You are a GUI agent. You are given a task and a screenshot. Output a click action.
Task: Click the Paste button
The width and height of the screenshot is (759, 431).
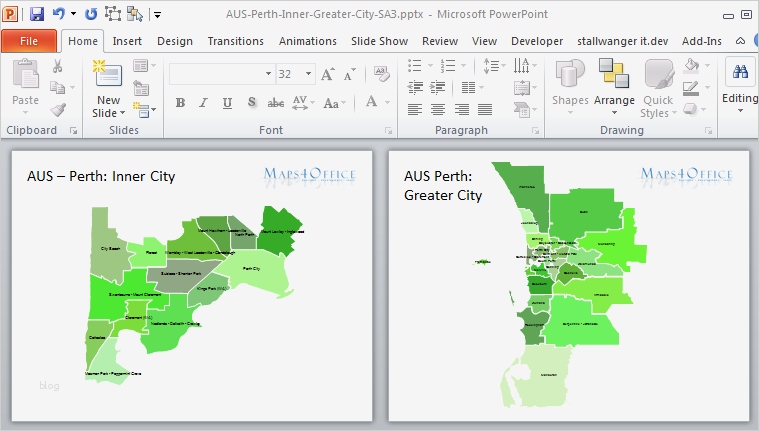pos(25,85)
